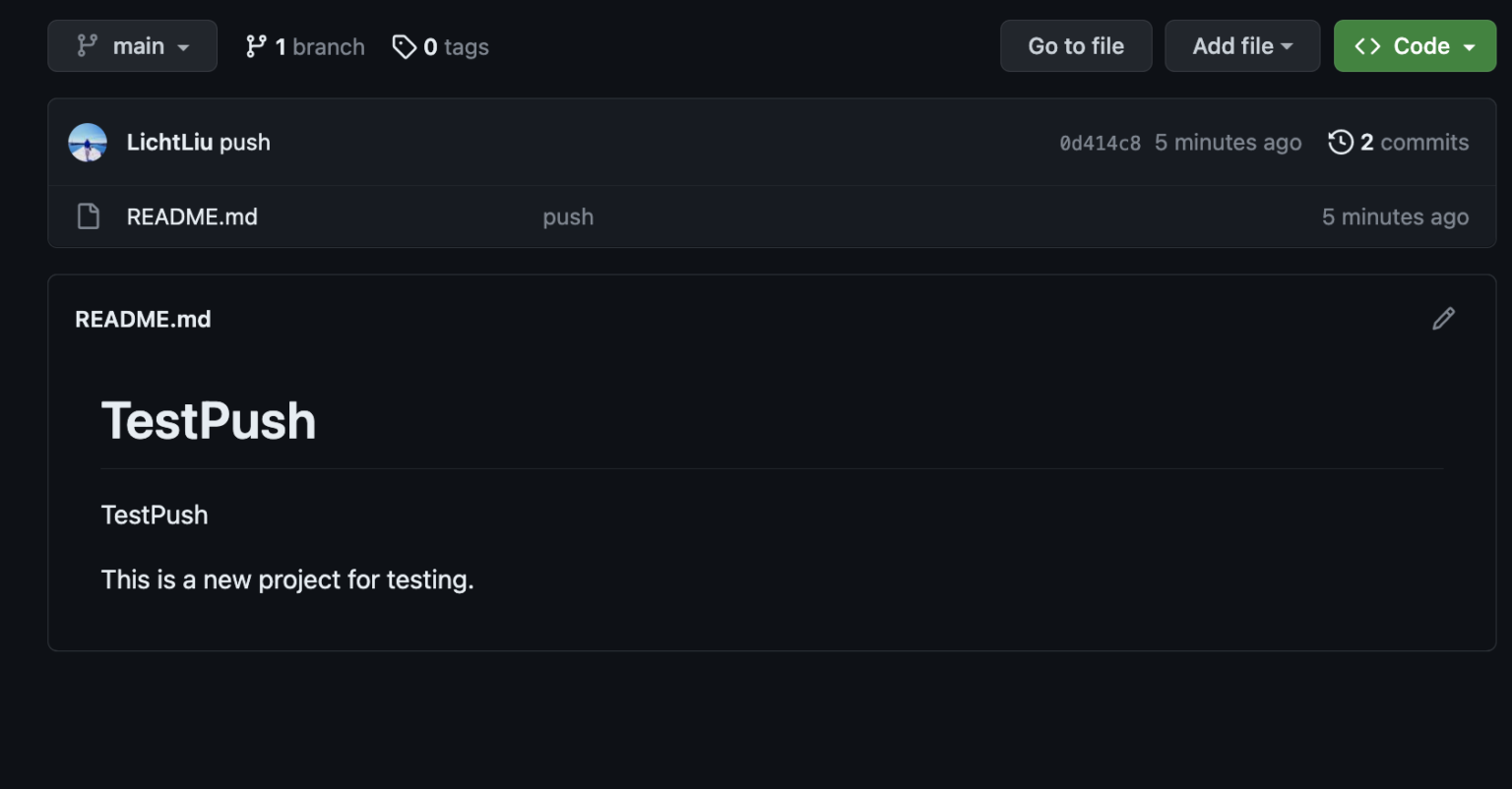This screenshot has height=789, width=1512.
Task: Click the push commit message
Action: click(568, 216)
